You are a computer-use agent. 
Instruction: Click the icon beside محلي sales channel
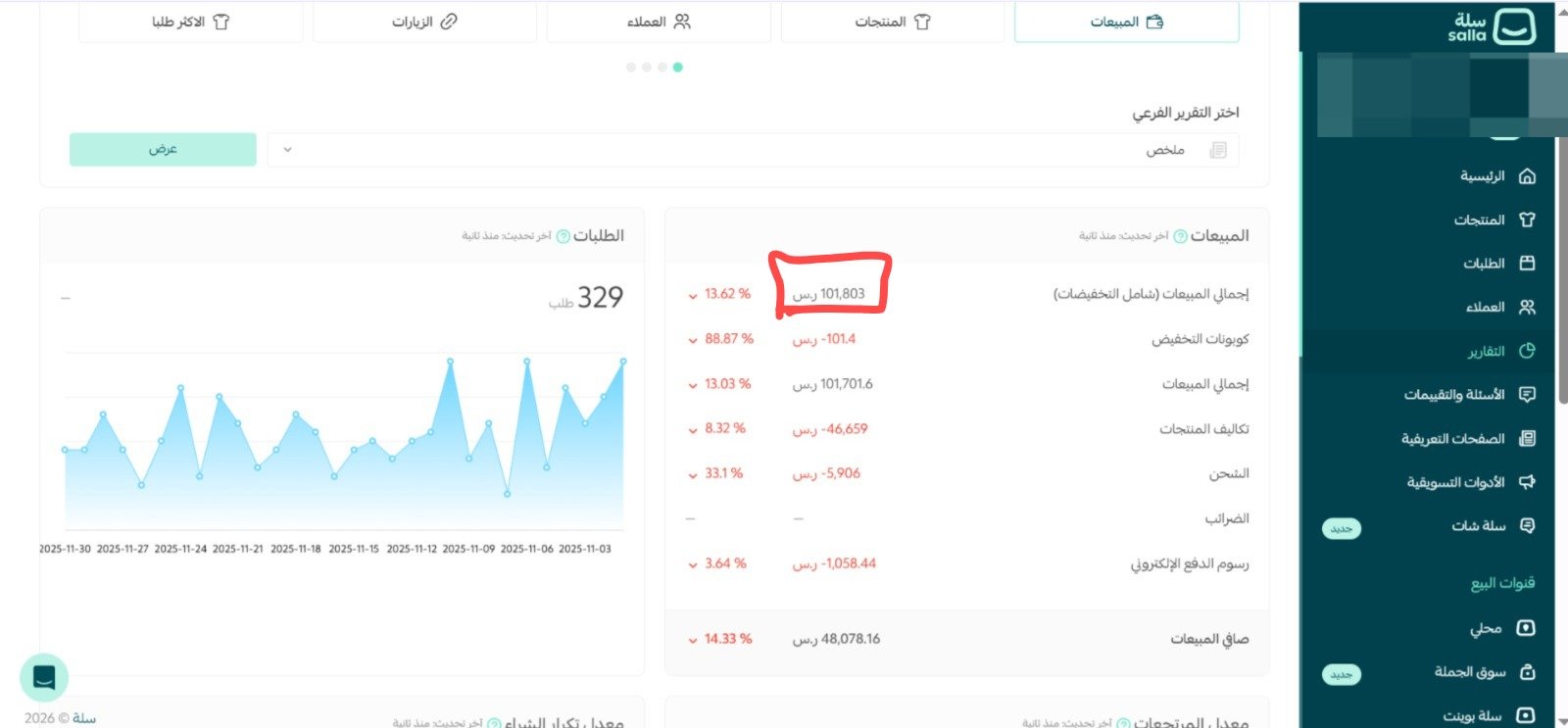click(x=1526, y=628)
